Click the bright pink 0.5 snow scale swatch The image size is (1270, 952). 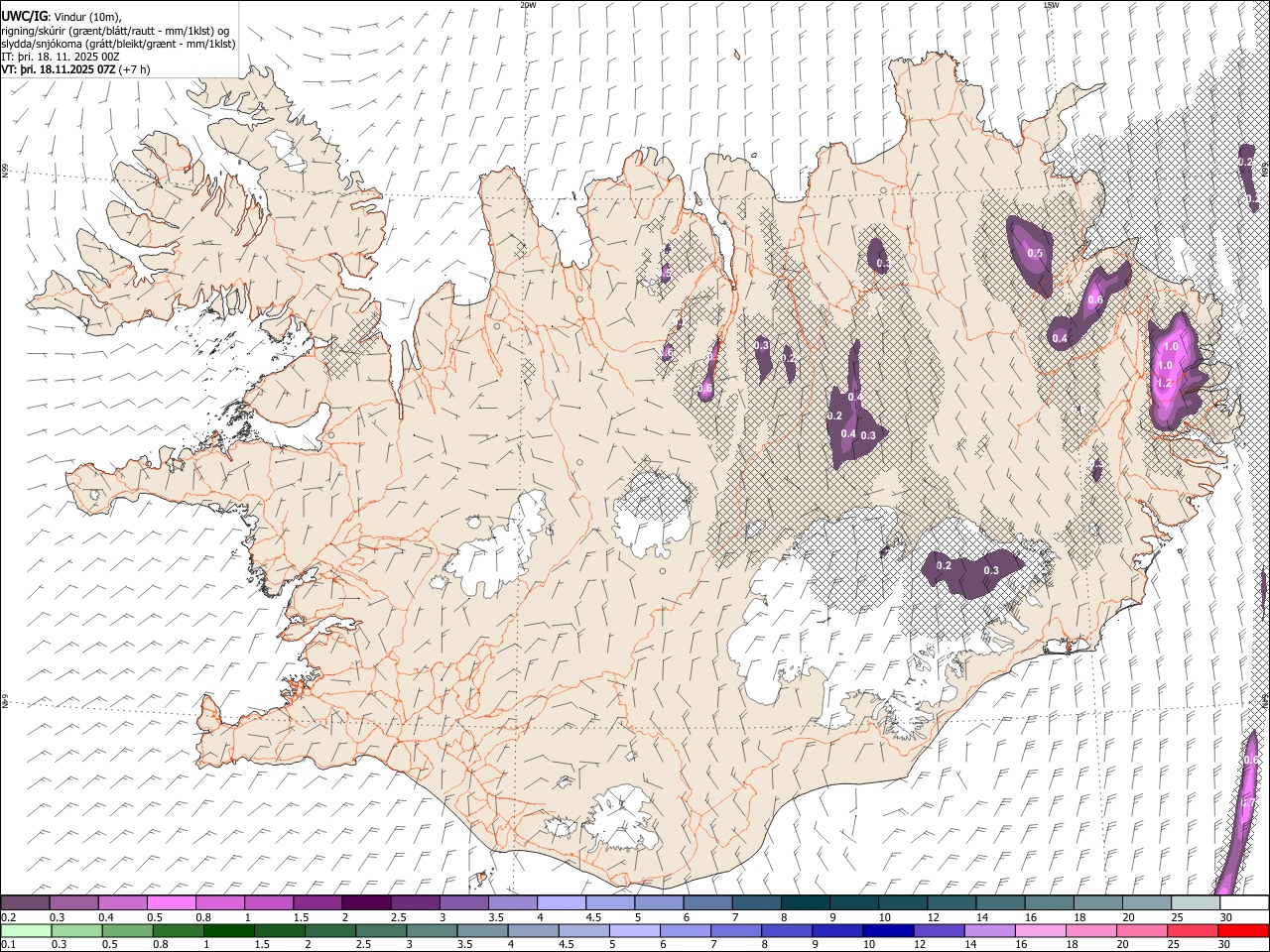point(171,903)
